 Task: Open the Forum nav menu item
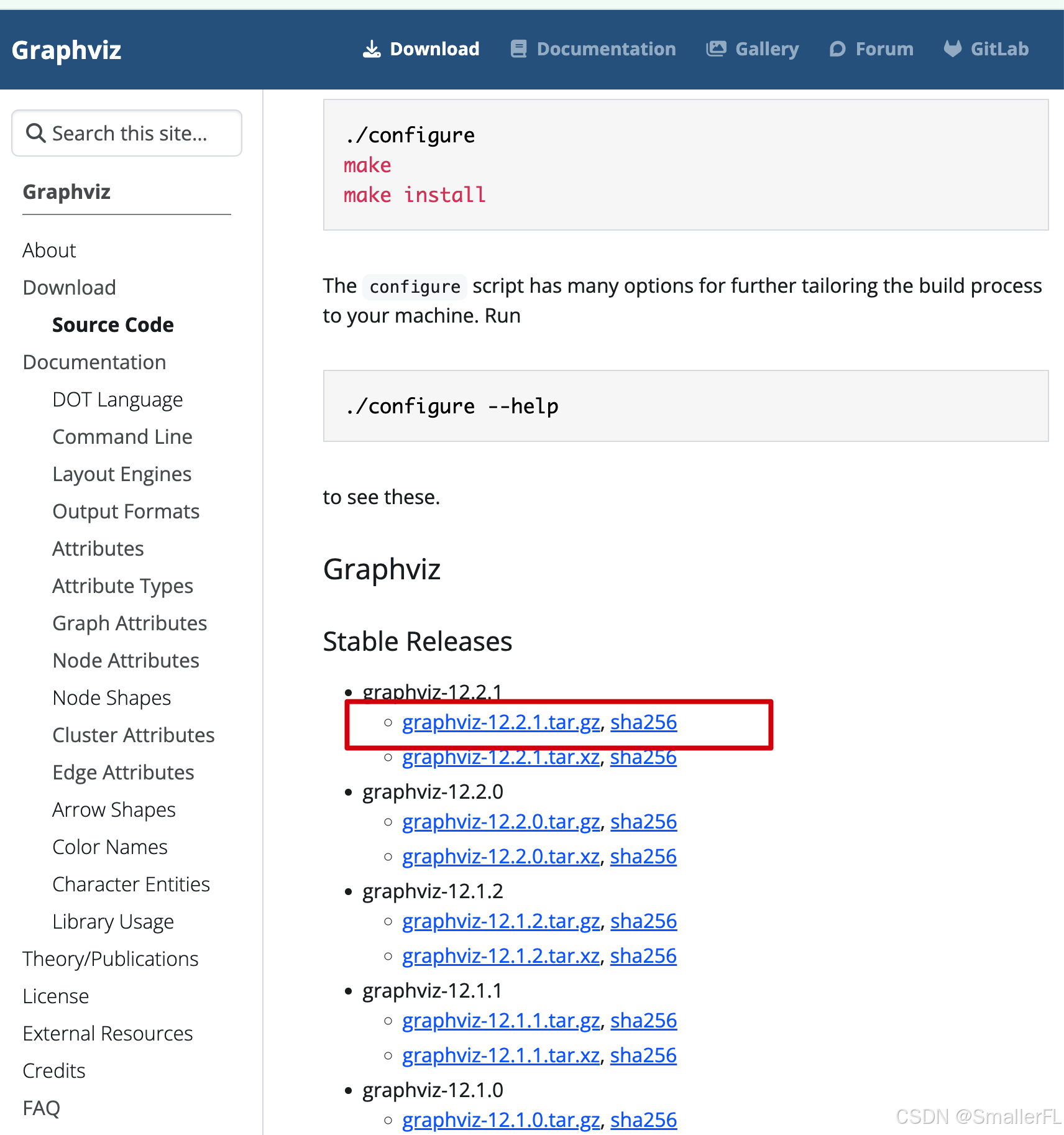(871, 49)
